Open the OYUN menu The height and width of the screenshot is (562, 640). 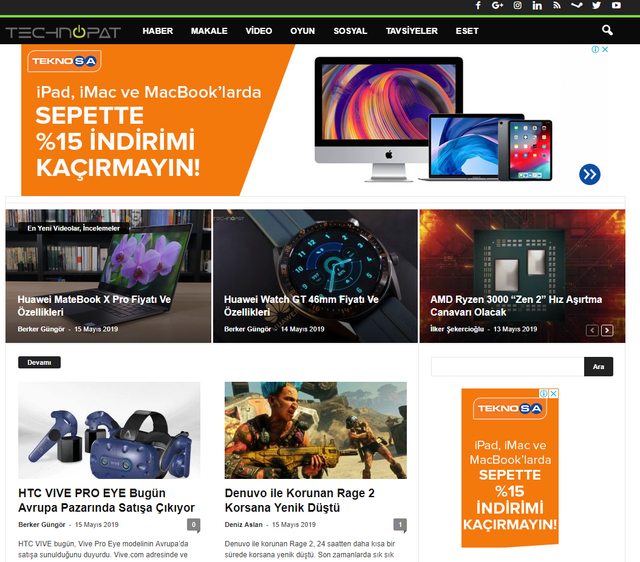(302, 31)
